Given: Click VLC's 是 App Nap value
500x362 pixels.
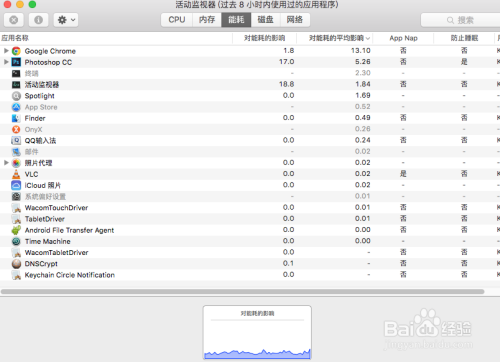Looking at the screenshot, I should point(403,174).
